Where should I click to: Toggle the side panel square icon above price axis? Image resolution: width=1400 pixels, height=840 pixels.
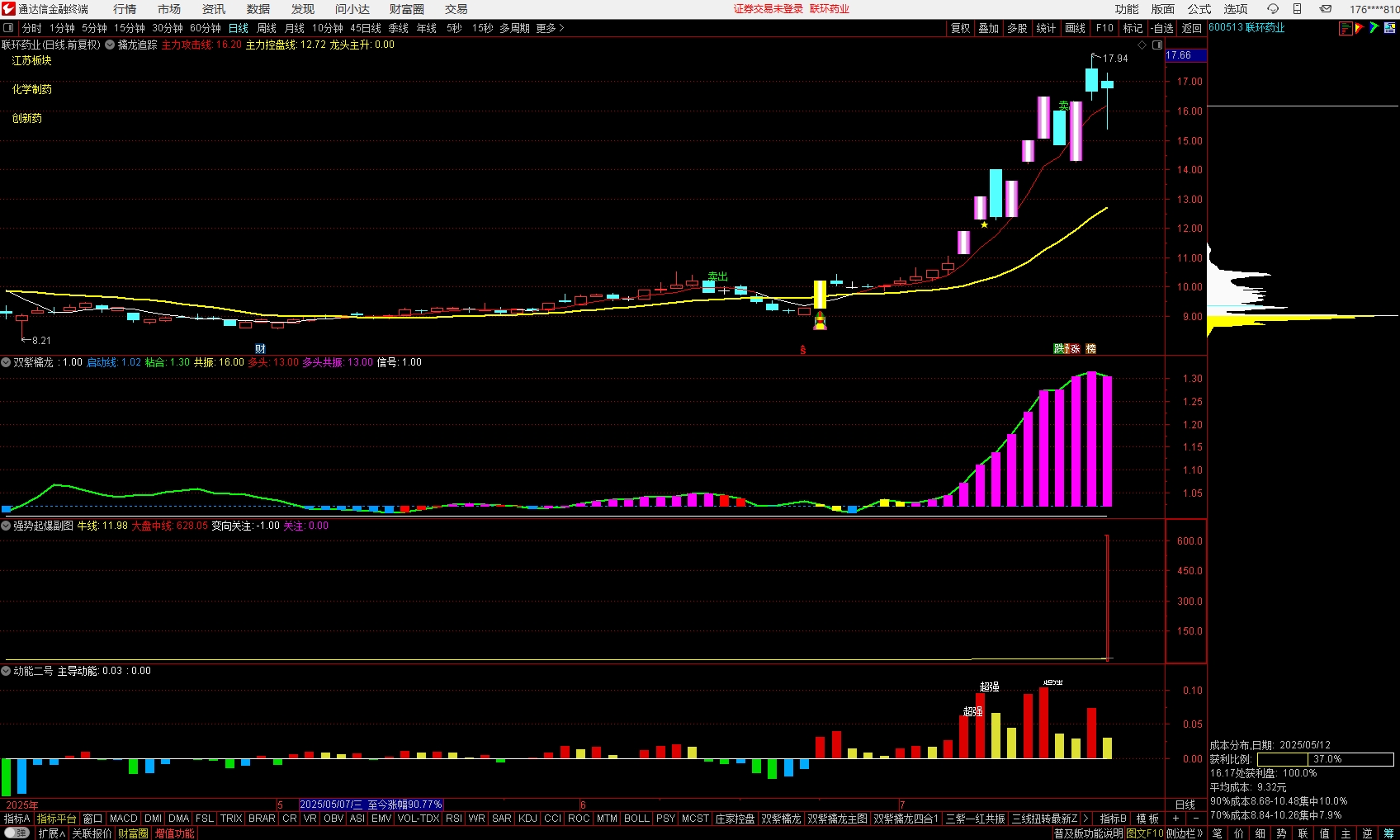pyautogui.click(x=1157, y=45)
